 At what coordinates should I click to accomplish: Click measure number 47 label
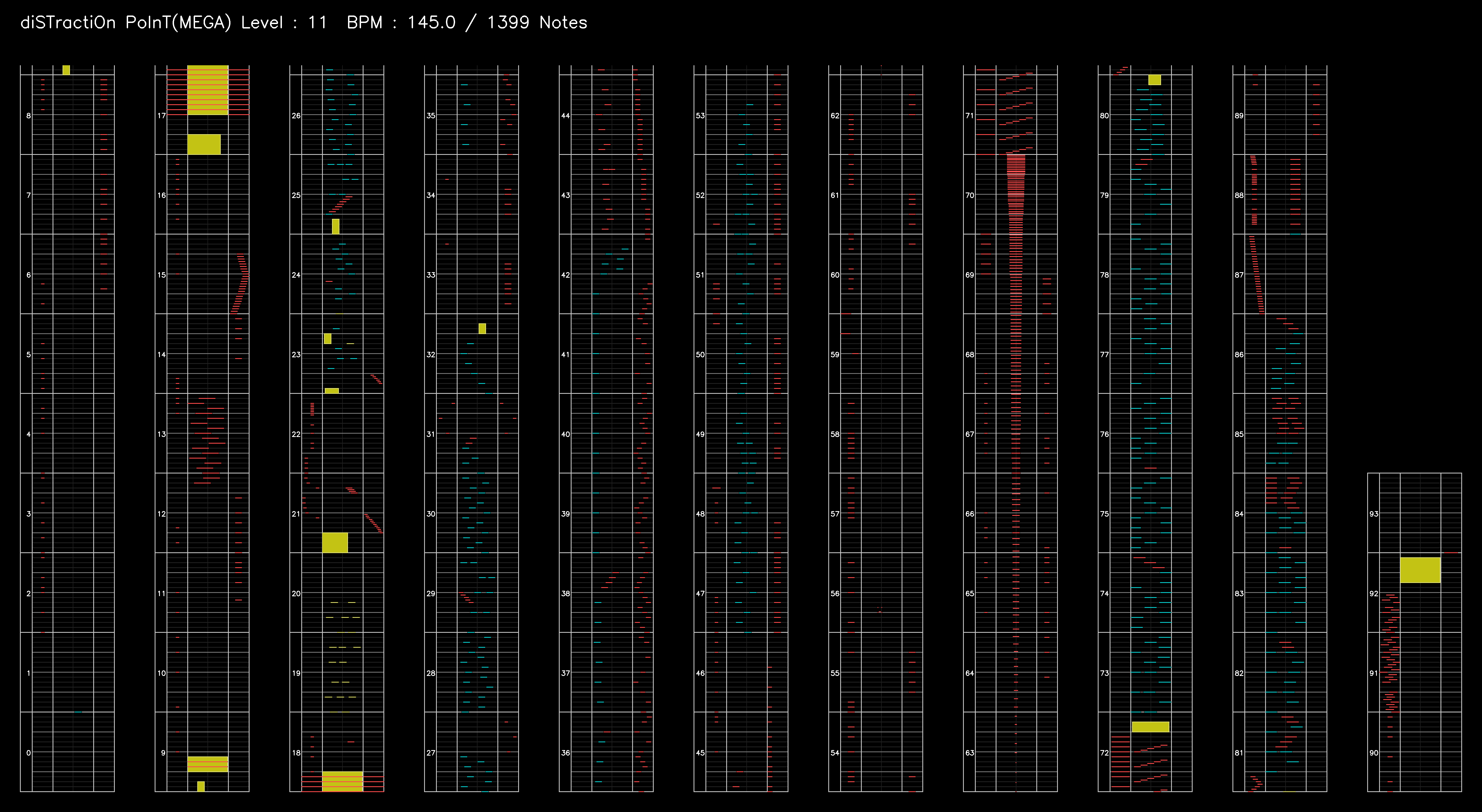pos(700,594)
